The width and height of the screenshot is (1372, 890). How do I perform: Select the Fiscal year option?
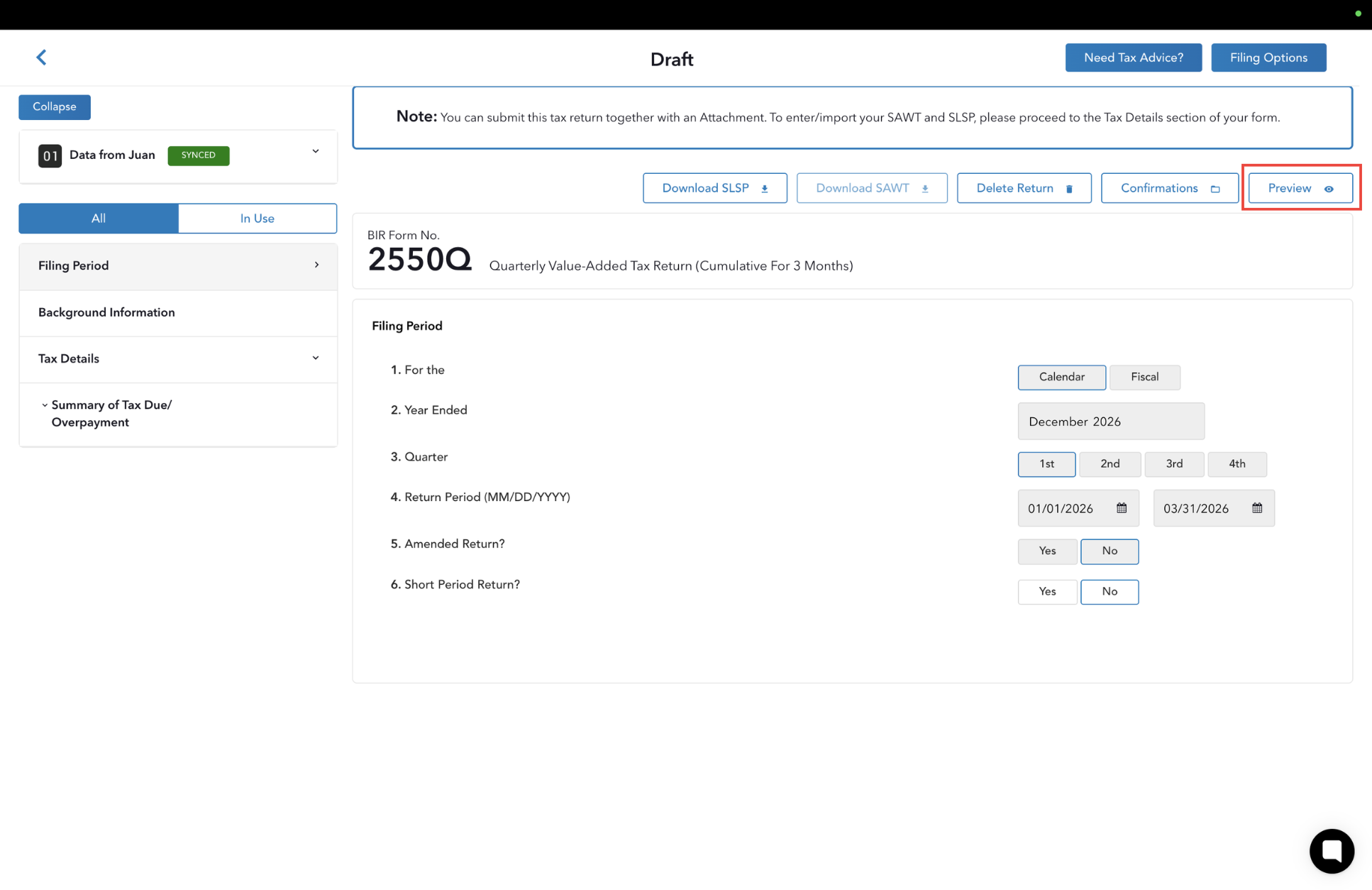1144,377
